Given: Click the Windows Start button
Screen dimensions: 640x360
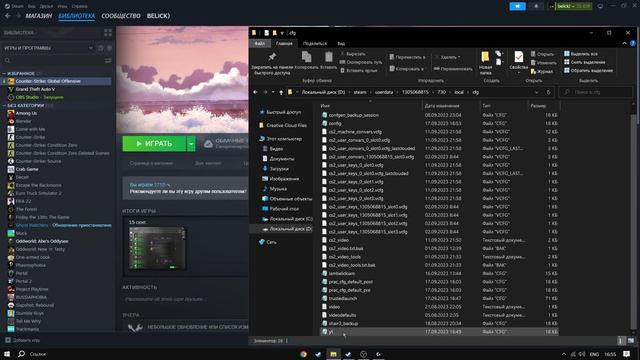Looking at the screenshot, I should [x=7, y=354].
